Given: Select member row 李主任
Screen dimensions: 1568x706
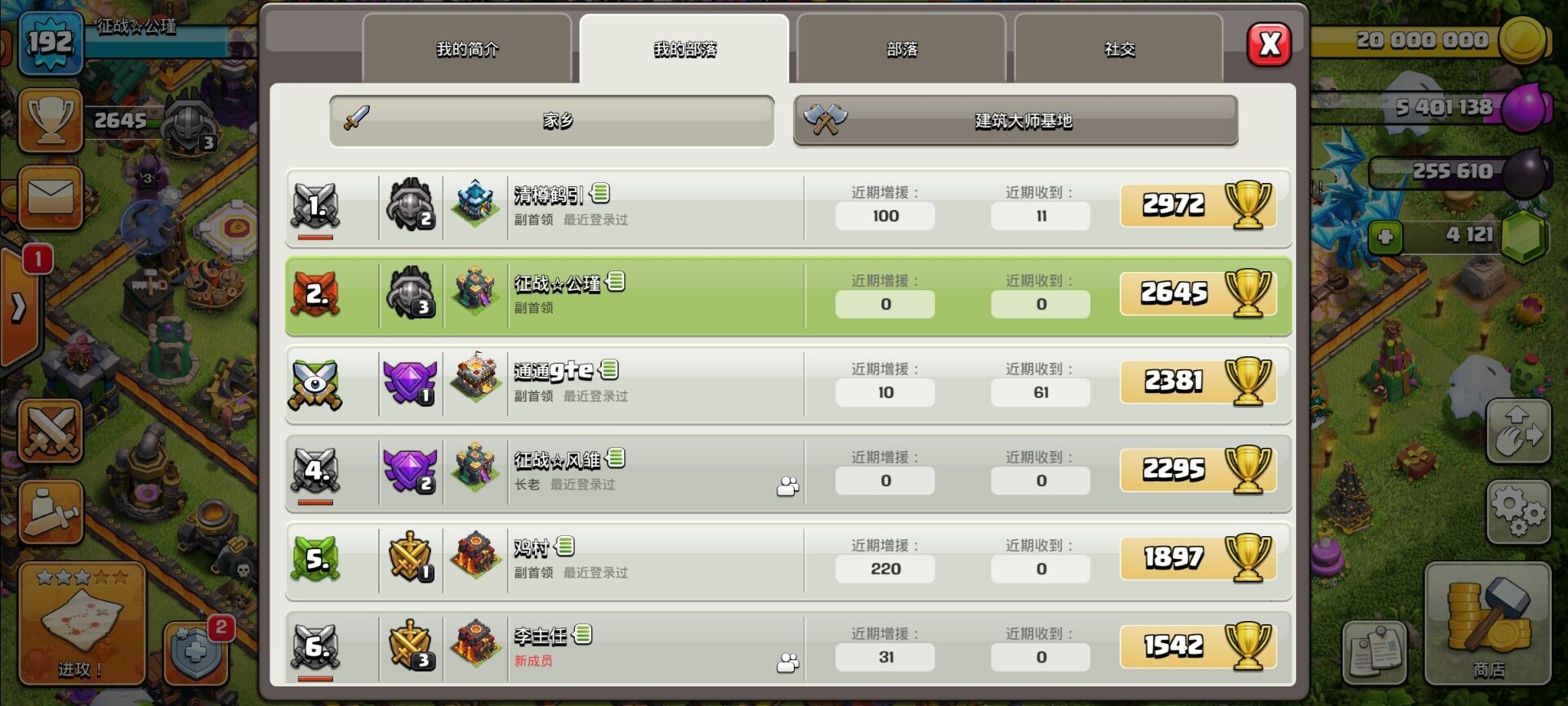Looking at the screenshot, I should (x=789, y=647).
